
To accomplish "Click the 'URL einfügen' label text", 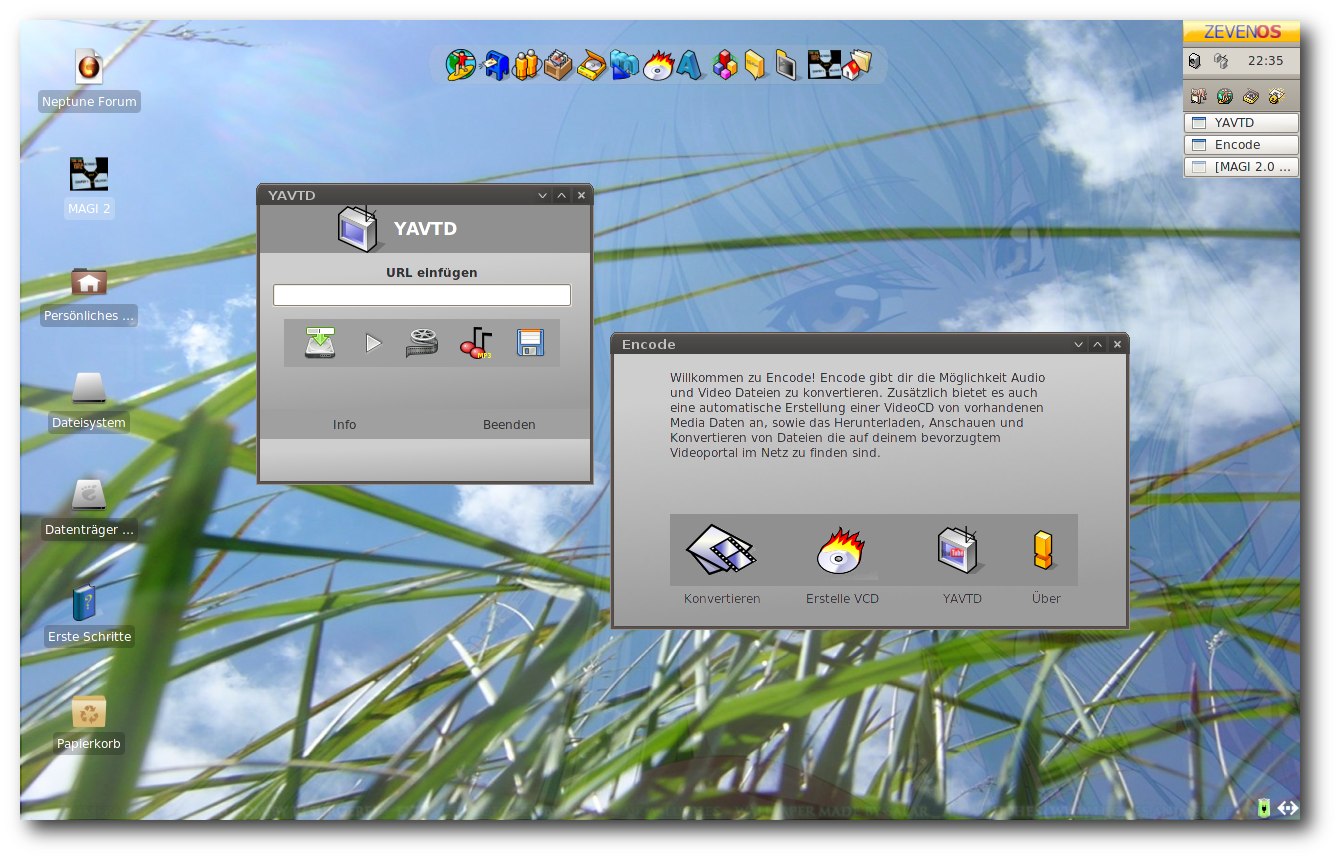I will [x=432, y=272].
